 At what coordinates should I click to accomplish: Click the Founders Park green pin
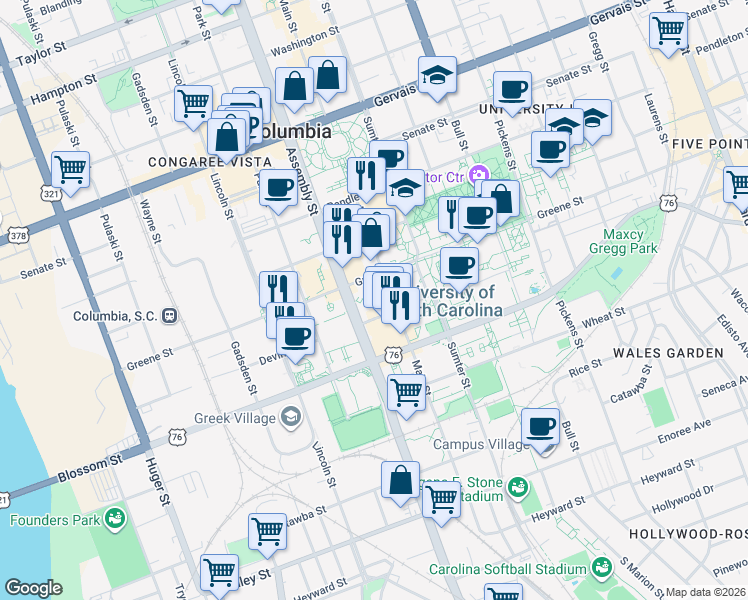[115, 518]
